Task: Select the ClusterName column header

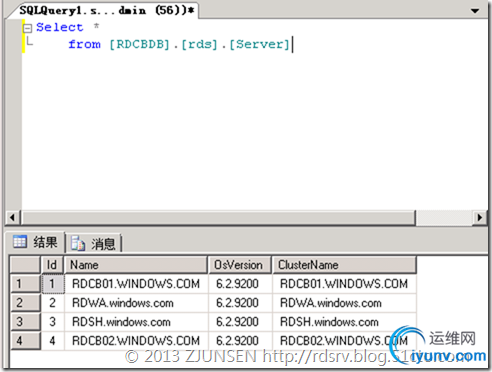Action: [x=344, y=265]
